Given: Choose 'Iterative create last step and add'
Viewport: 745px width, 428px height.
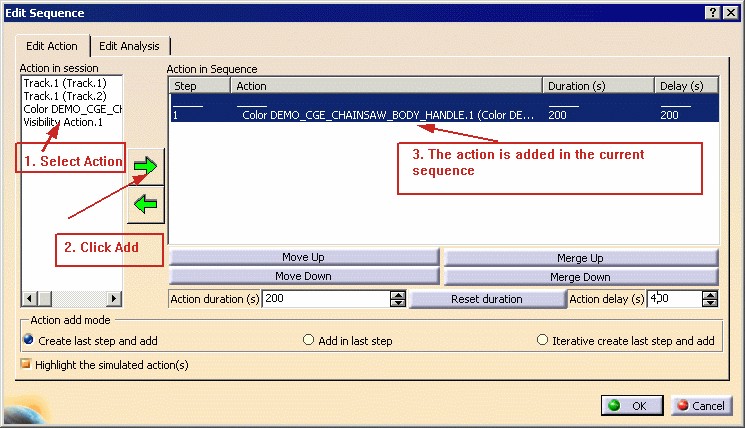Looking at the screenshot, I should pyautogui.click(x=543, y=340).
